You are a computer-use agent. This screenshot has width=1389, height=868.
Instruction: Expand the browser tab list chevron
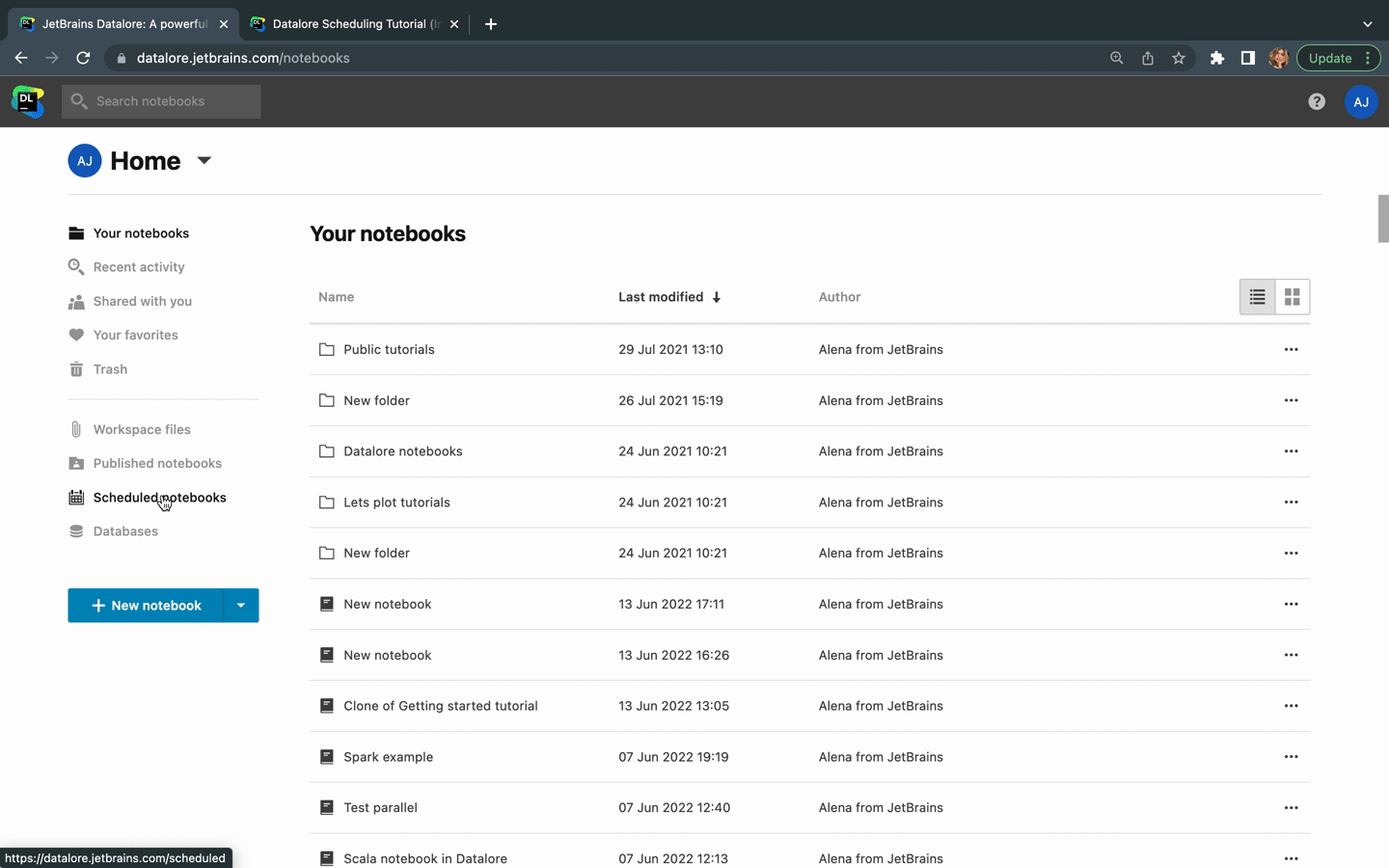[x=1367, y=24]
